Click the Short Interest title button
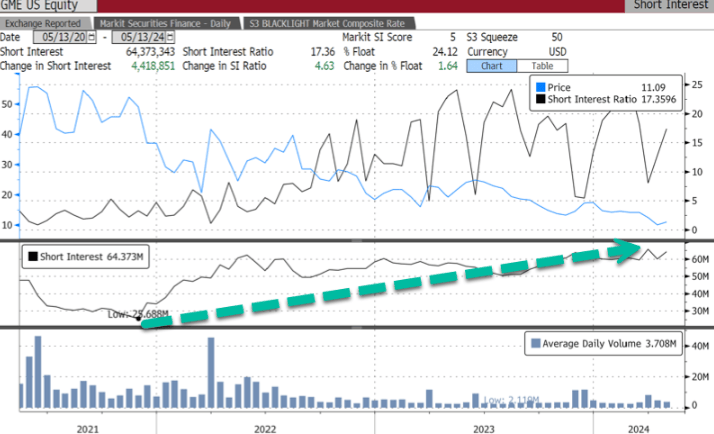Screen dimensions: 714x434 [x=670, y=6]
